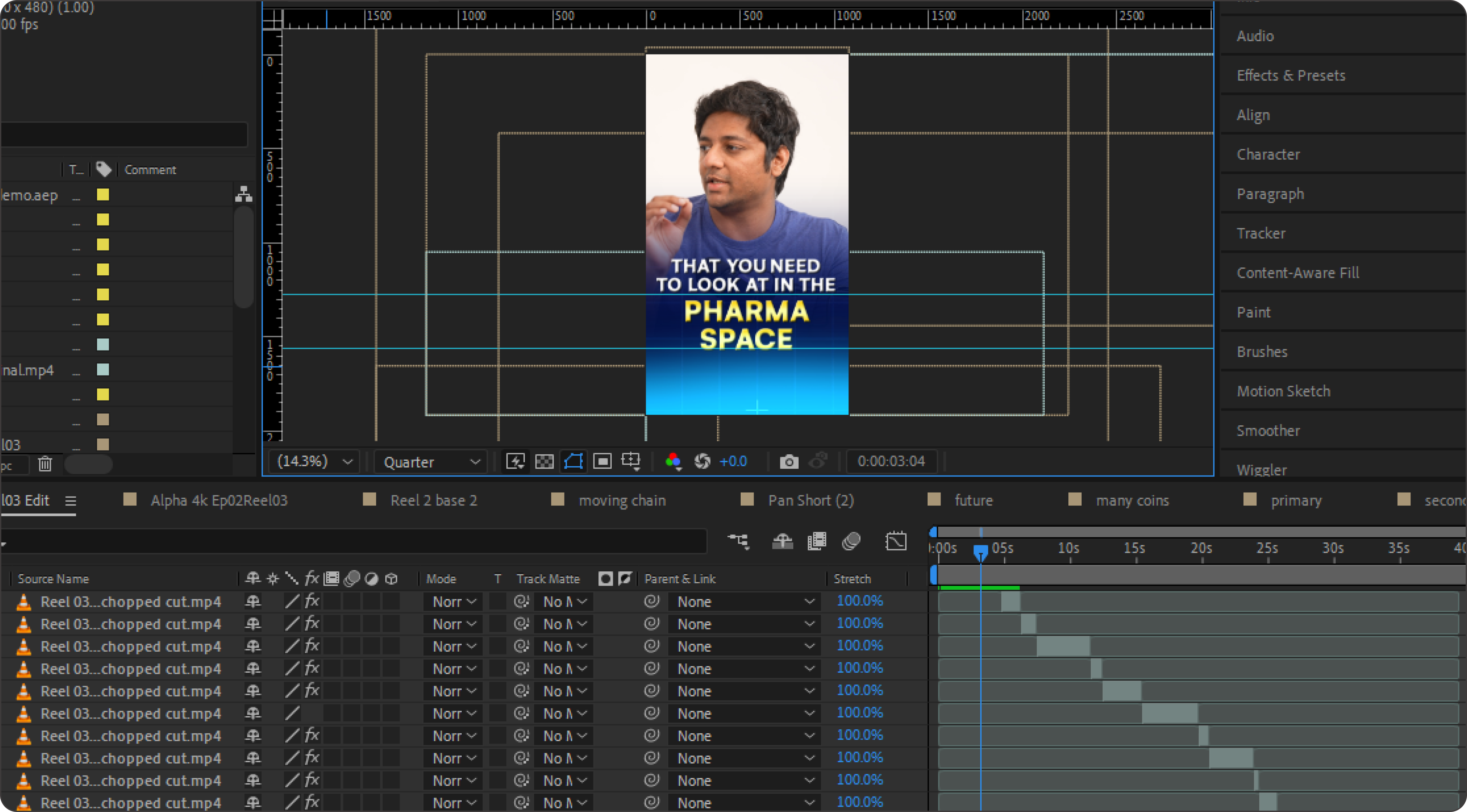Open the l03 Edit panel menu
This screenshot has height=812, width=1467.
pyautogui.click(x=71, y=501)
